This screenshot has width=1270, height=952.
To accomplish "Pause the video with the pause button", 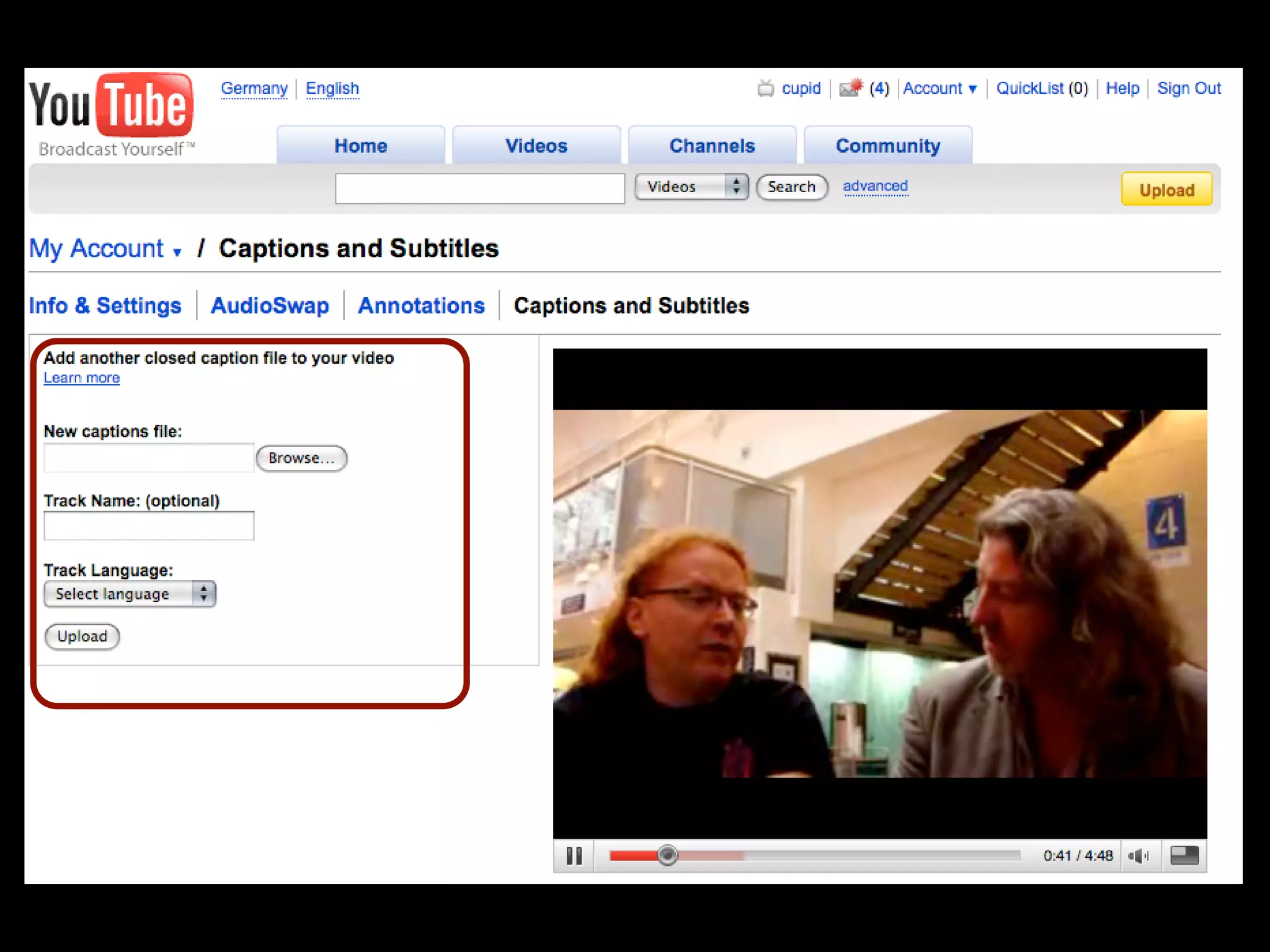I will tap(574, 856).
